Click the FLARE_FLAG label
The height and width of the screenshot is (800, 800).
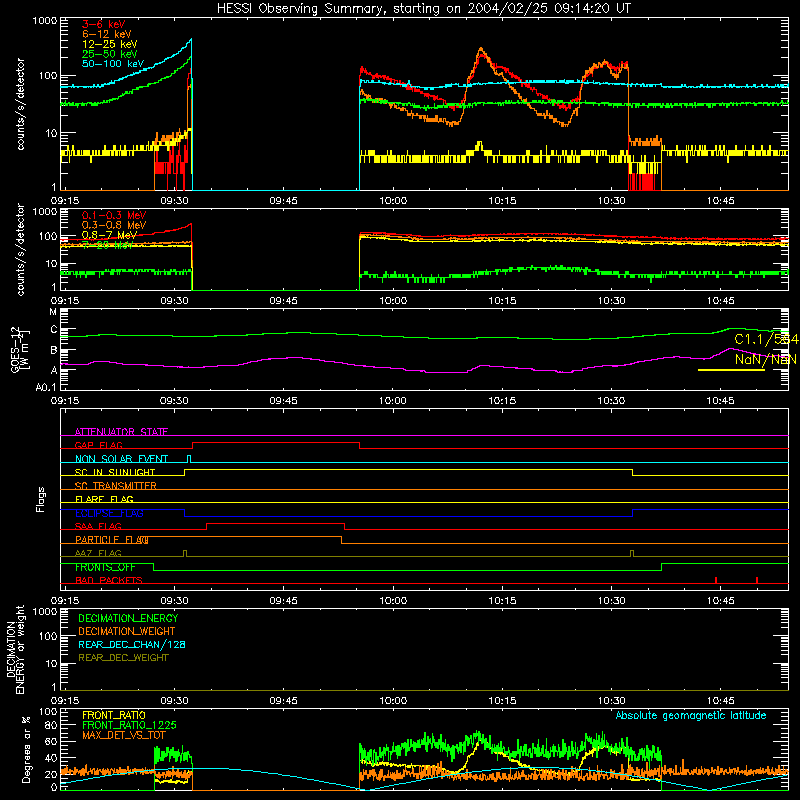tap(104, 499)
